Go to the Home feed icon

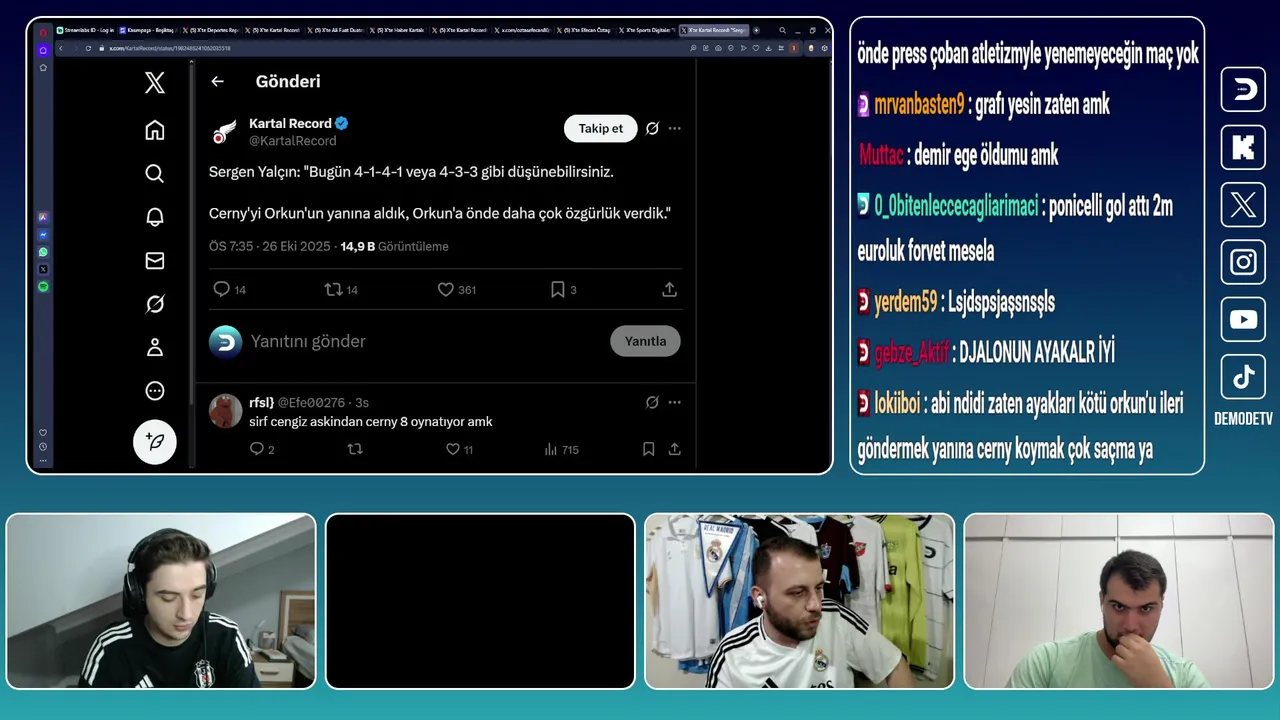155,130
